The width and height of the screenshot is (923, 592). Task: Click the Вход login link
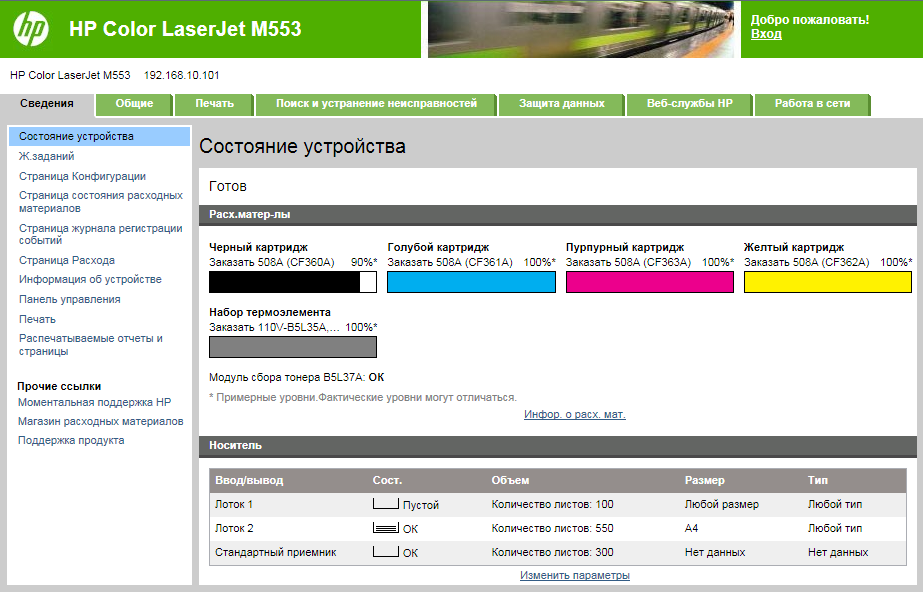(766, 34)
